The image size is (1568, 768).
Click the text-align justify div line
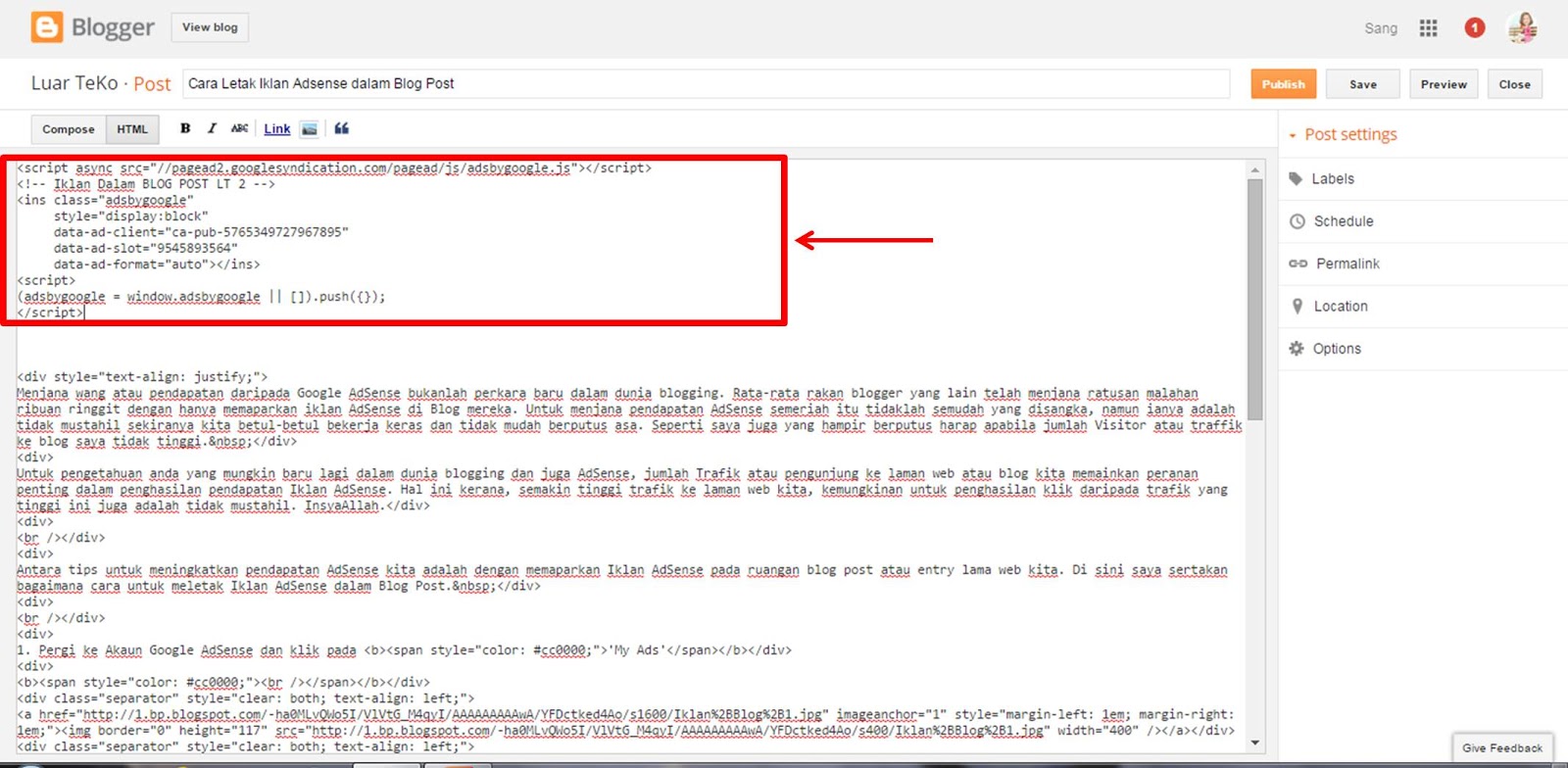click(x=142, y=376)
